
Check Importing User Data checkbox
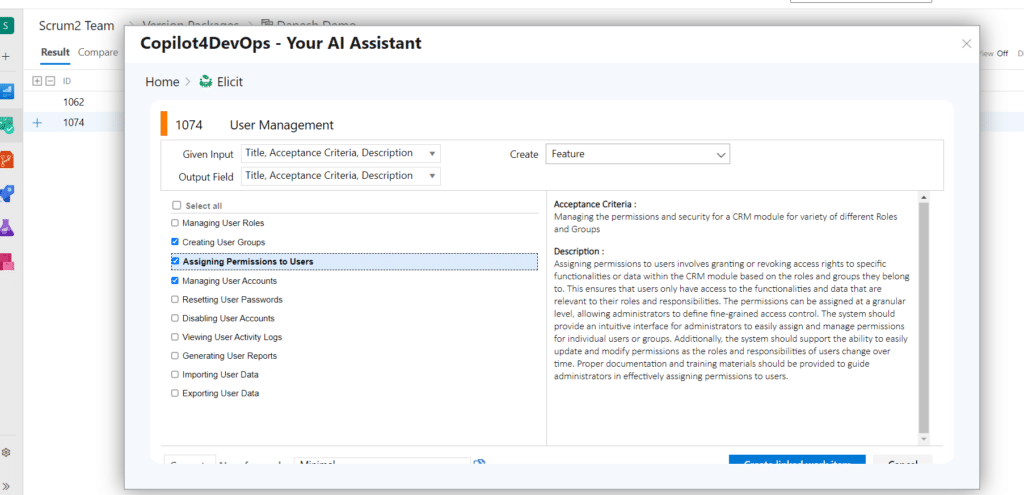[x=175, y=374]
